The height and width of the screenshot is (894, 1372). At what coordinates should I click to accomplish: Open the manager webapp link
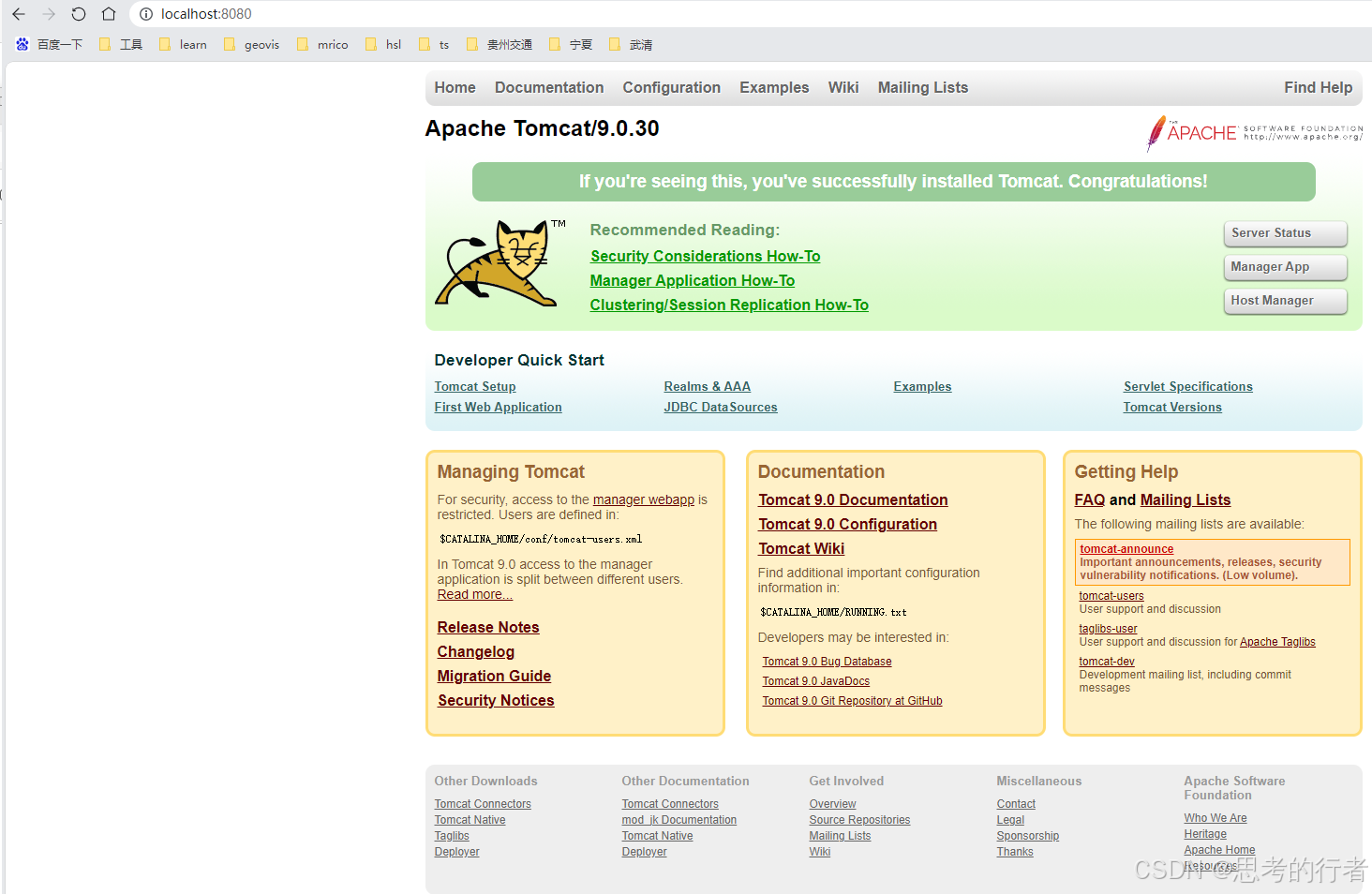(x=643, y=499)
